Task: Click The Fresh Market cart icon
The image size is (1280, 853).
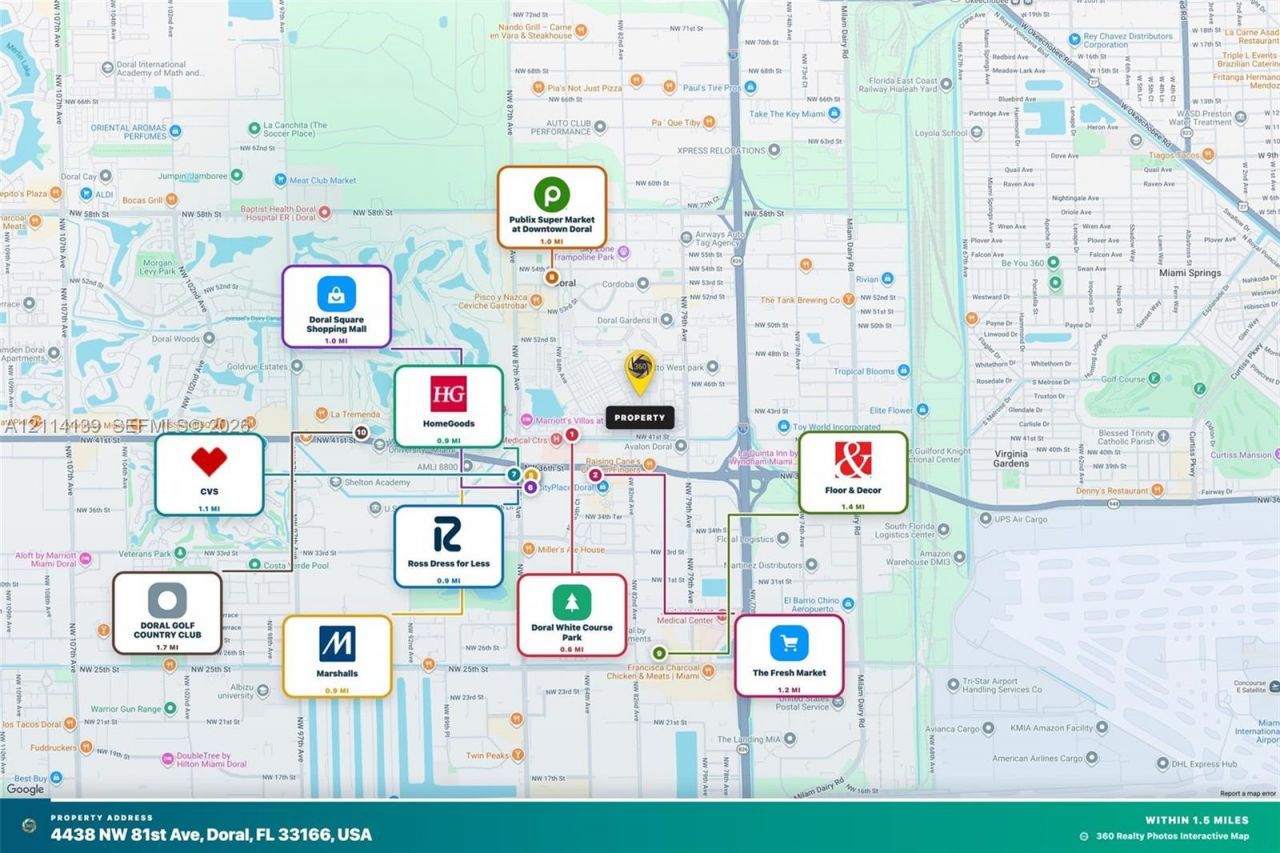Action: coord(789,643)
